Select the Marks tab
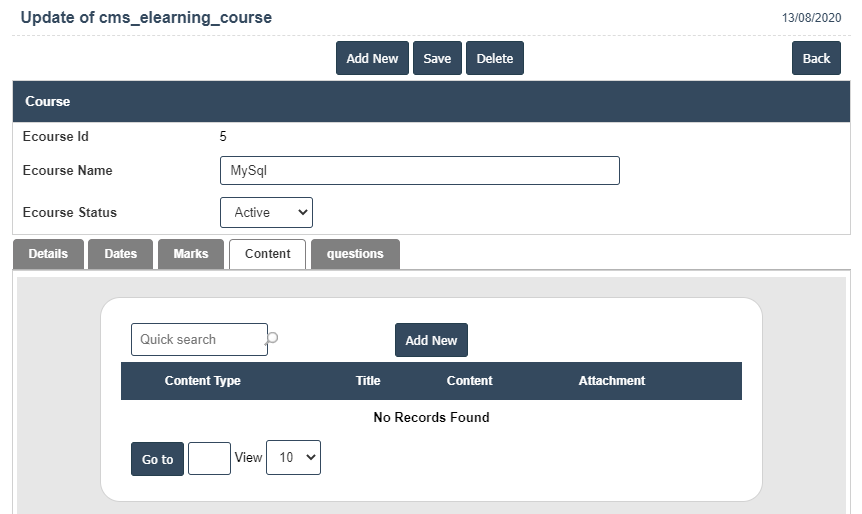The image size is (862, 514). point(191,254)
